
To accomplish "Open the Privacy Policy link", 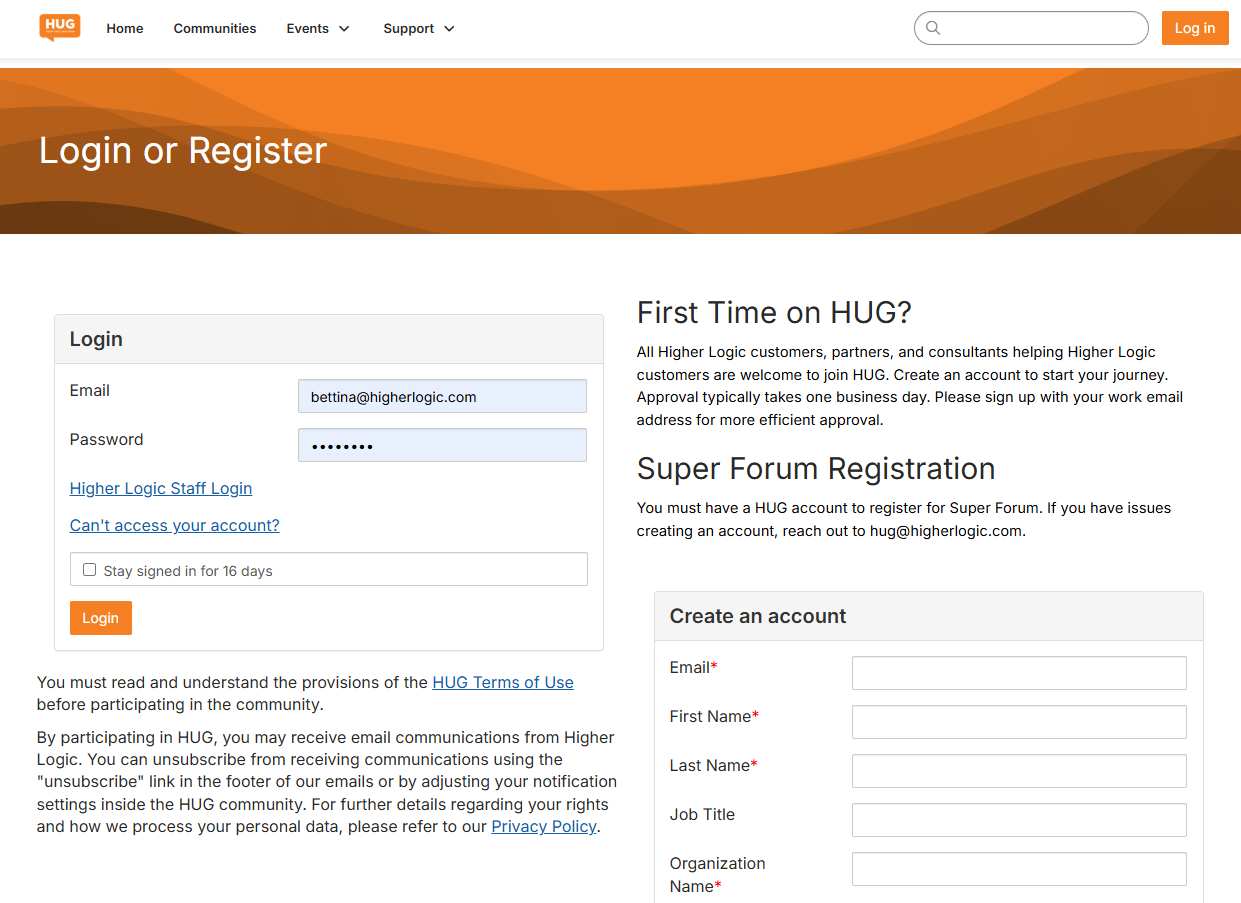I will (x=544, y=826).
